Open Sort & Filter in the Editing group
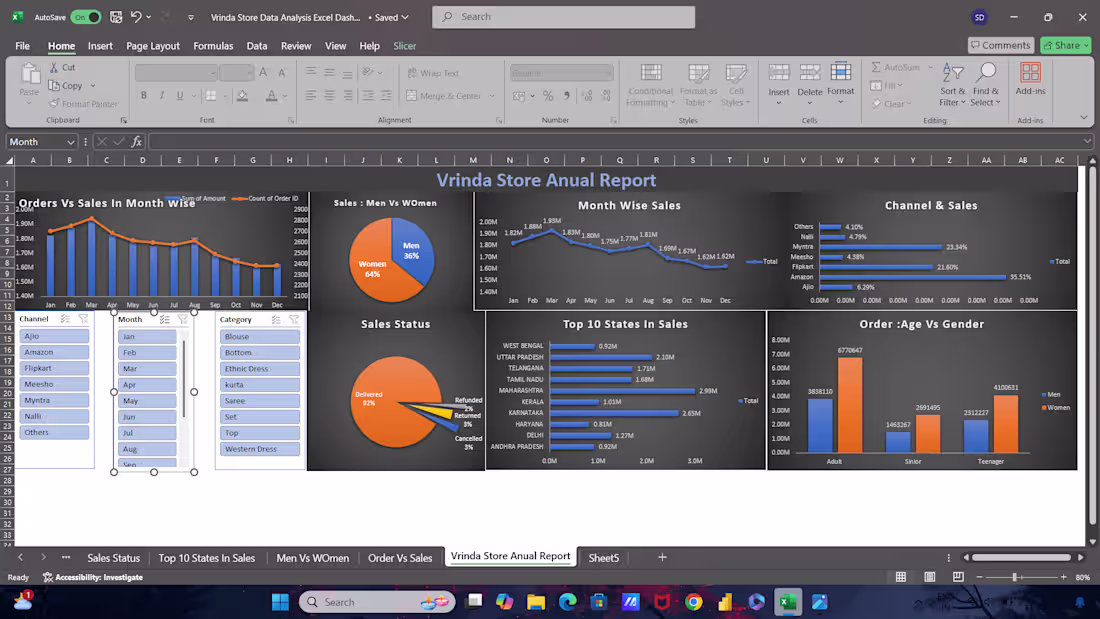 [x=951, y=85]
